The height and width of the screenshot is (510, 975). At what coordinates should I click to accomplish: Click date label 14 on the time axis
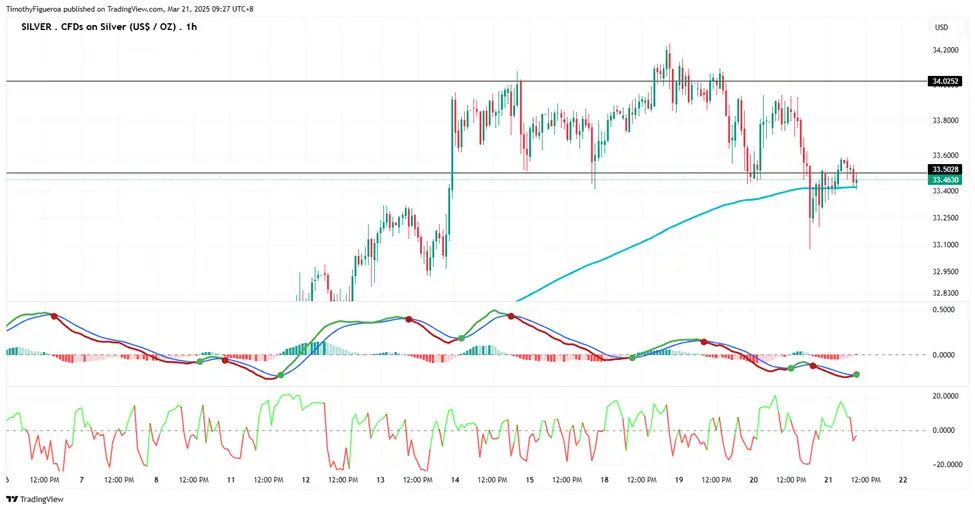point(455,480)
